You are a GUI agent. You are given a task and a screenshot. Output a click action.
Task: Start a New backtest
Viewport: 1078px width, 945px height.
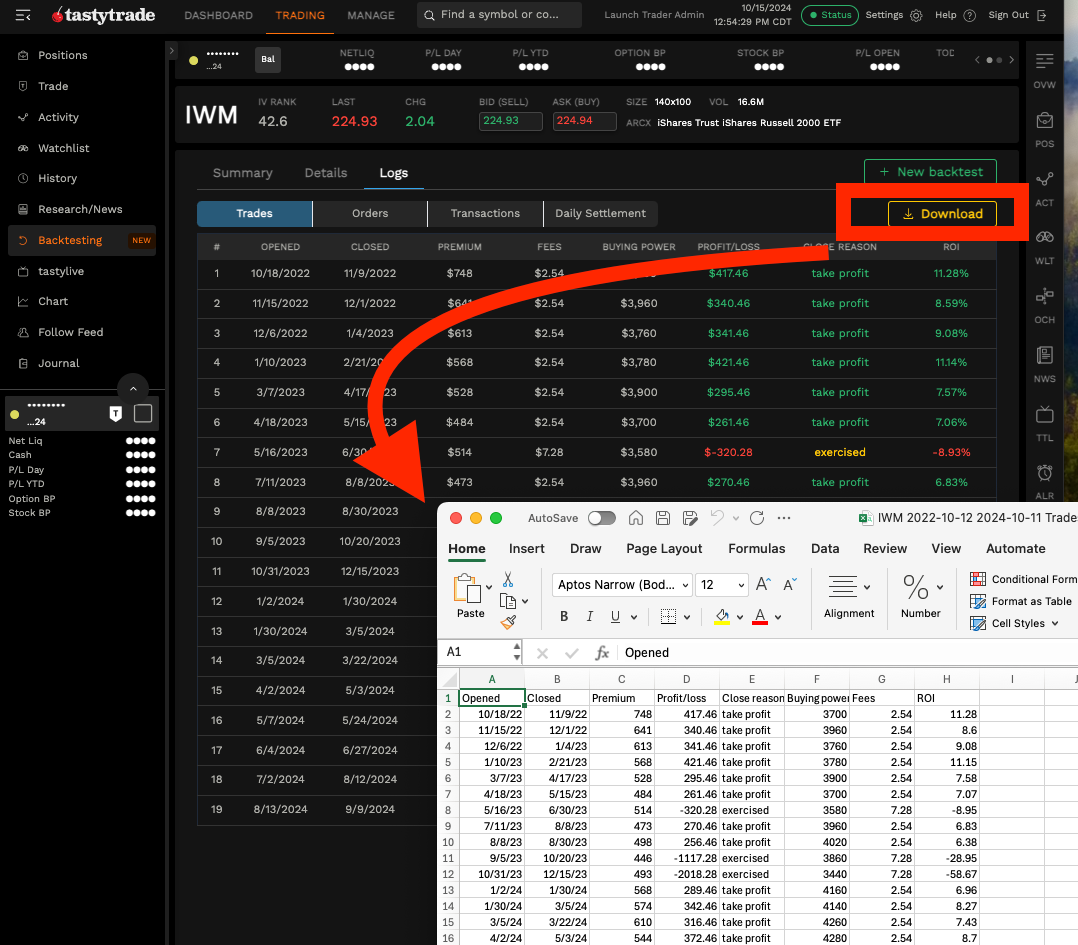click(x=930, y=171)
